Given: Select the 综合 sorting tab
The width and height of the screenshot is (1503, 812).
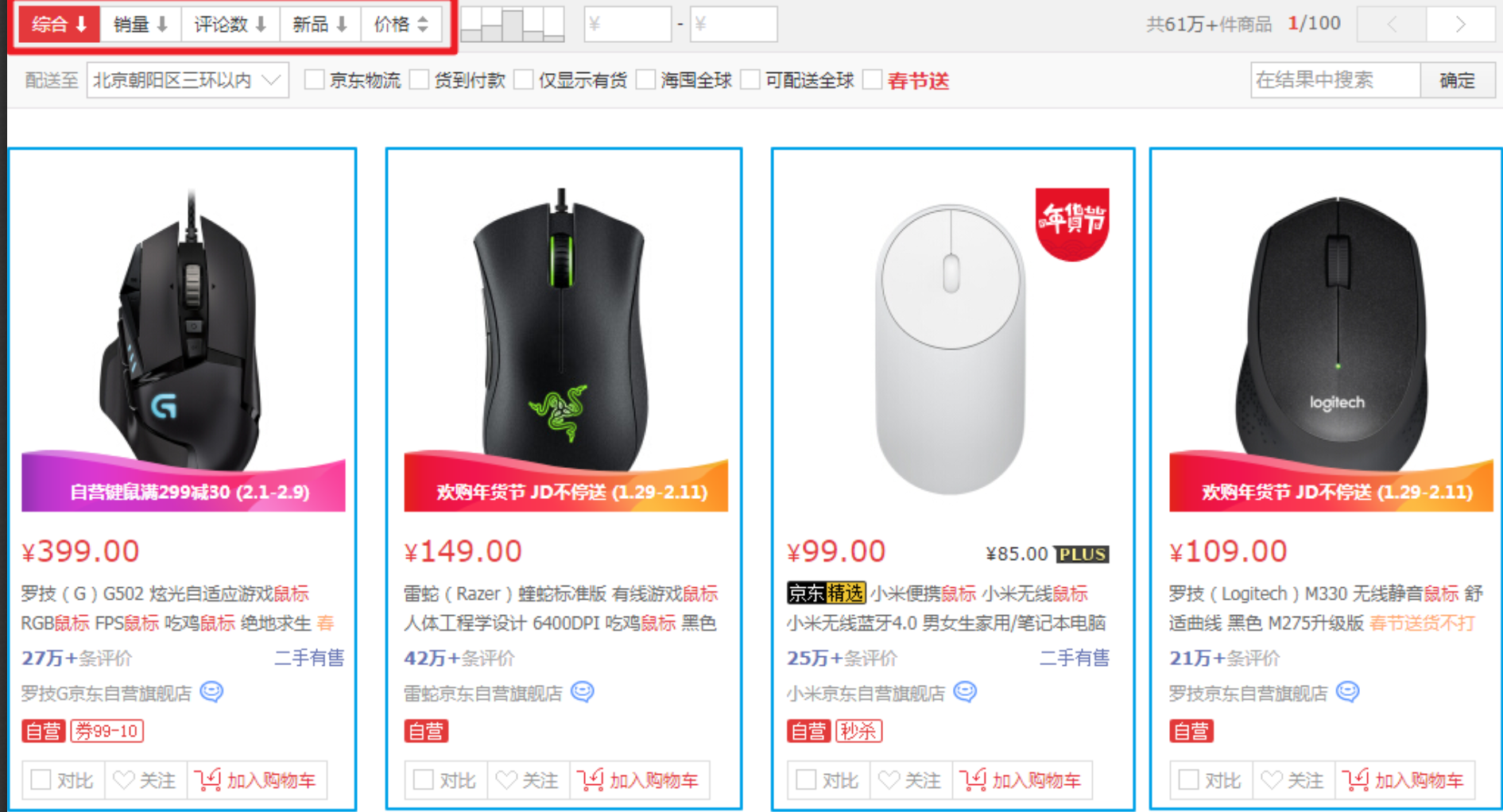Looking at the screenshot, I should pyautogui.click(x=60, y=25).
